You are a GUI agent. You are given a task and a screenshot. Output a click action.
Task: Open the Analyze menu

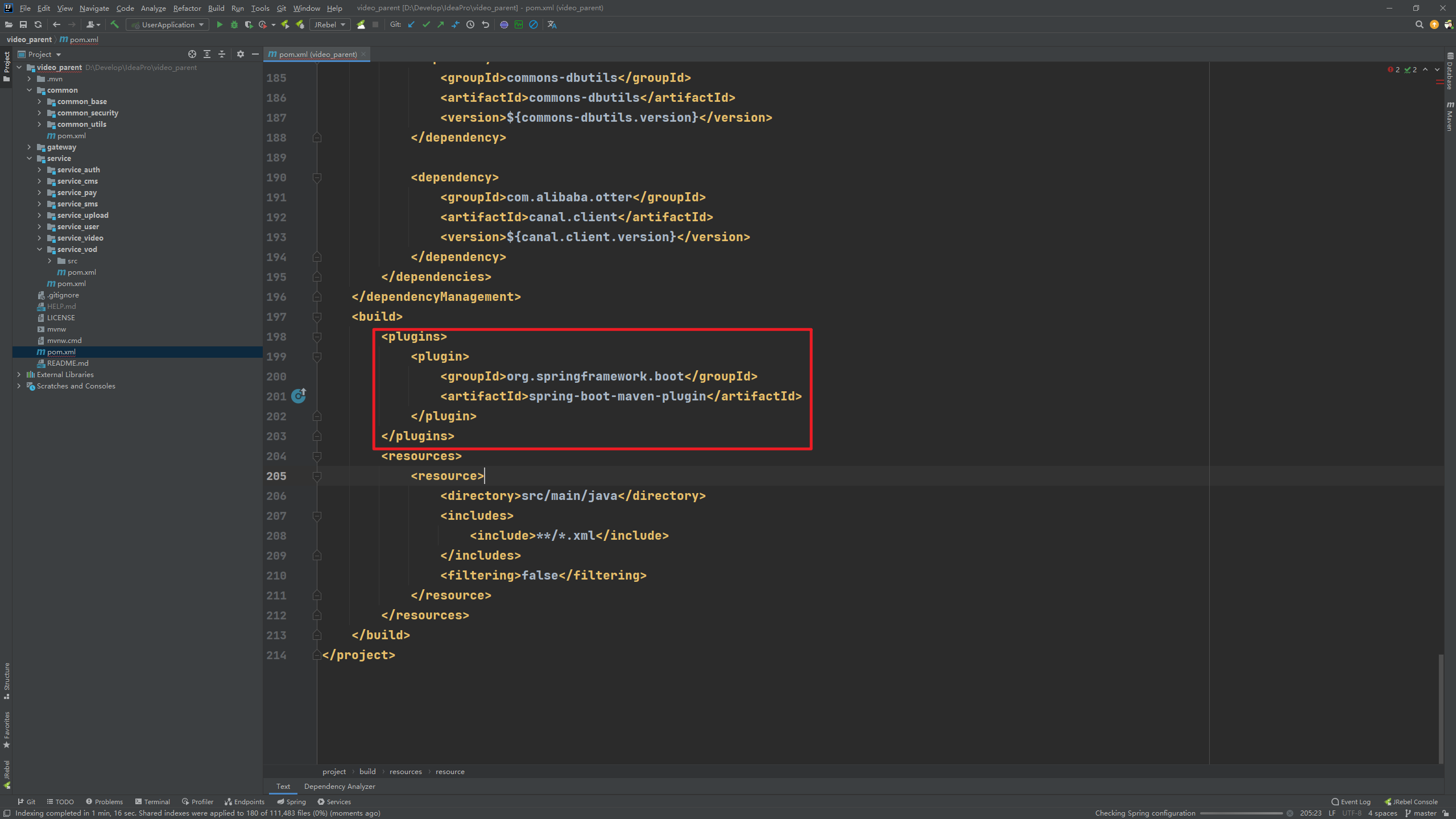click(x=153, y=8)
